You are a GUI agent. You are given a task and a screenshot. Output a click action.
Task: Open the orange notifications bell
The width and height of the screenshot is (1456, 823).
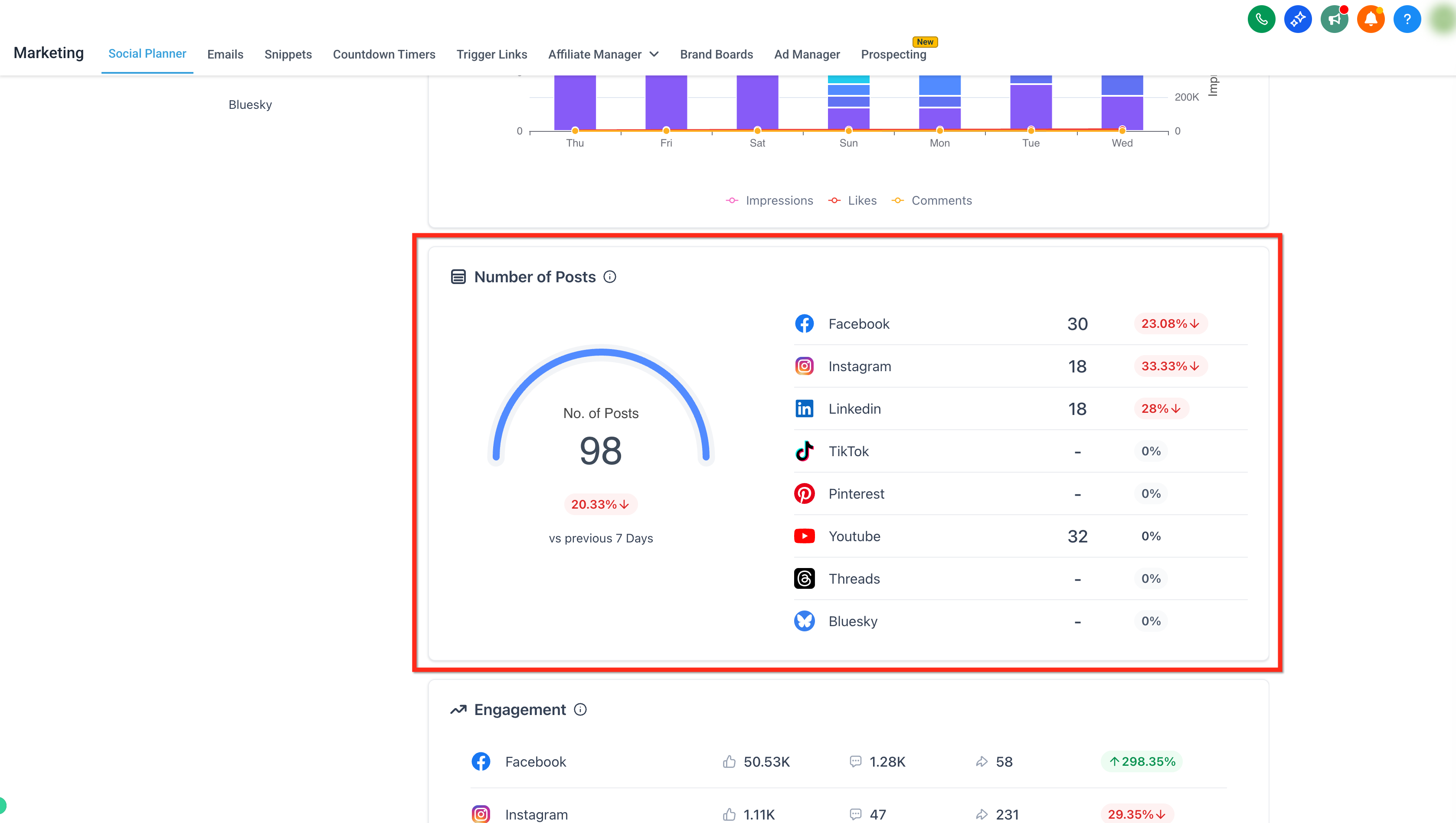(1371, 20)
